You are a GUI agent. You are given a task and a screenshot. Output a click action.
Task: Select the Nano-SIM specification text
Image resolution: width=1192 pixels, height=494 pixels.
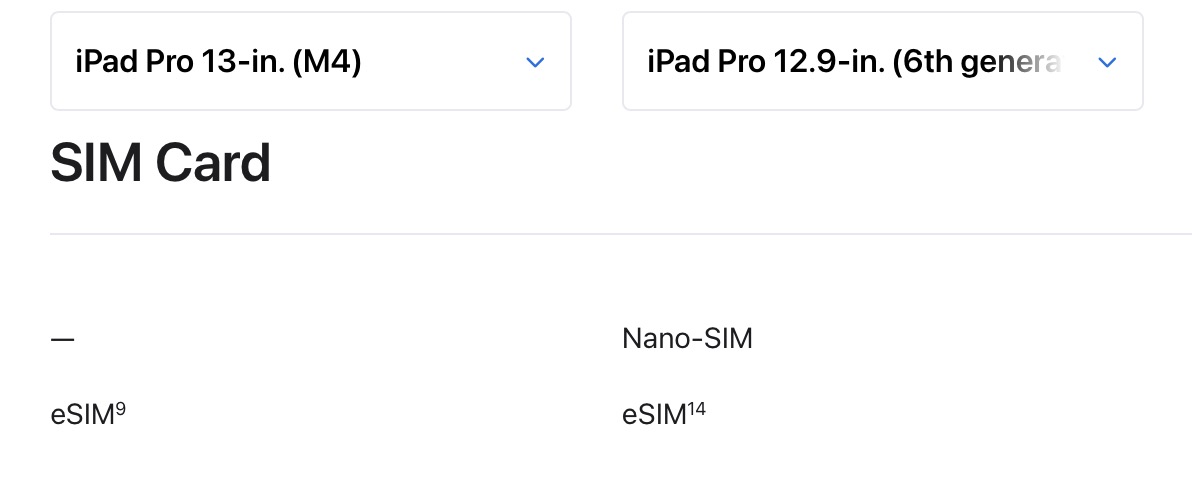point(687,339)
